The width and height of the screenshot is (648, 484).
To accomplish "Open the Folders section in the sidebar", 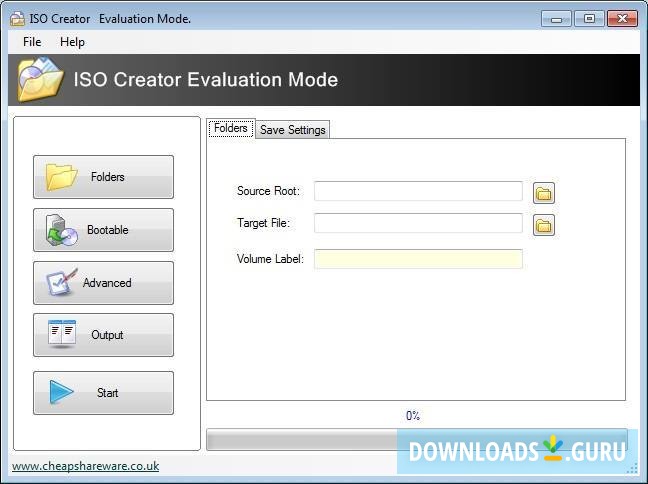I will [103, 177].
